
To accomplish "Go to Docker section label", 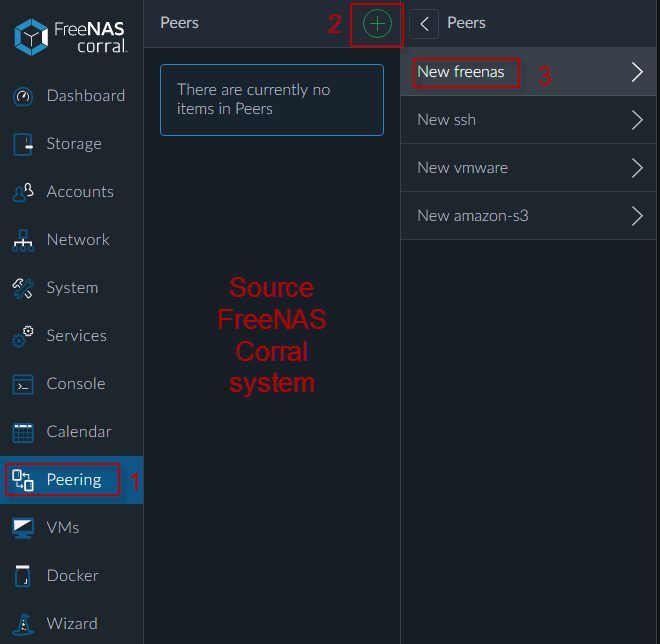I will pyautogui.click(x=73, y=576).
